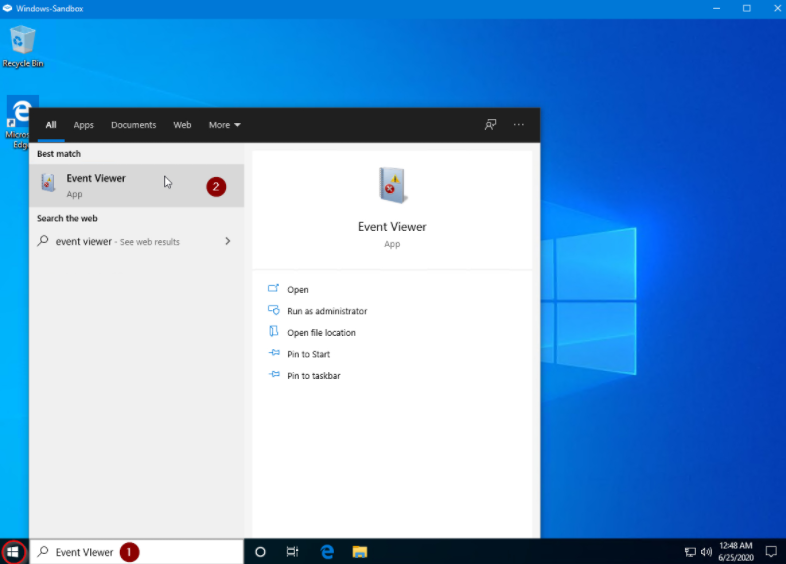Click Run as administrator option
This screenshot has width=786, height=564.
pos(326,311)
